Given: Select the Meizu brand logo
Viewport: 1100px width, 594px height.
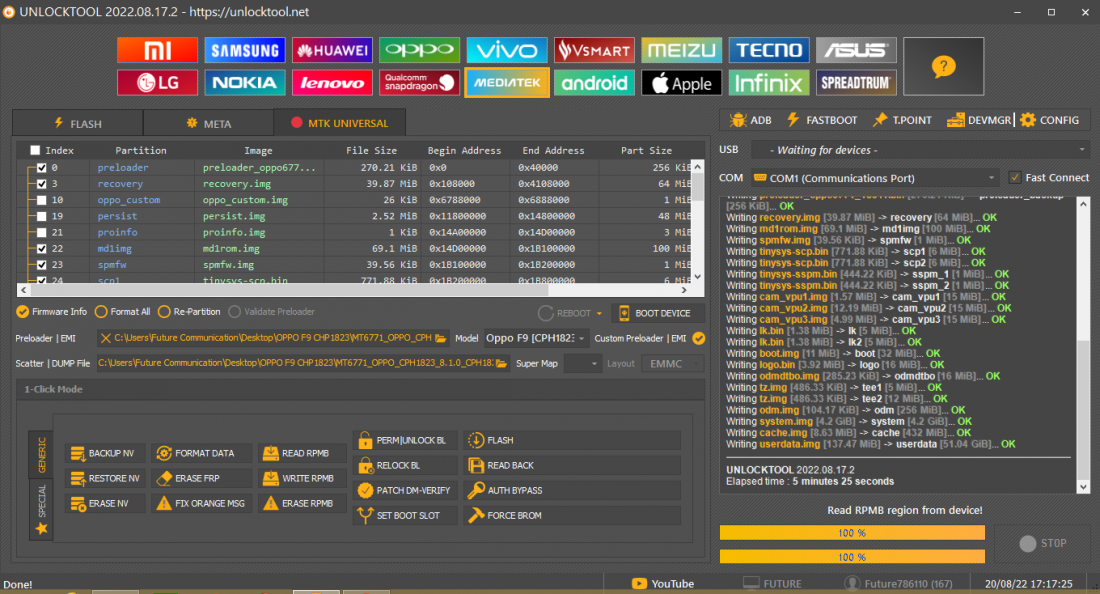Looking at the screenshot, I should pyautogui.click(x=681, y=50).
